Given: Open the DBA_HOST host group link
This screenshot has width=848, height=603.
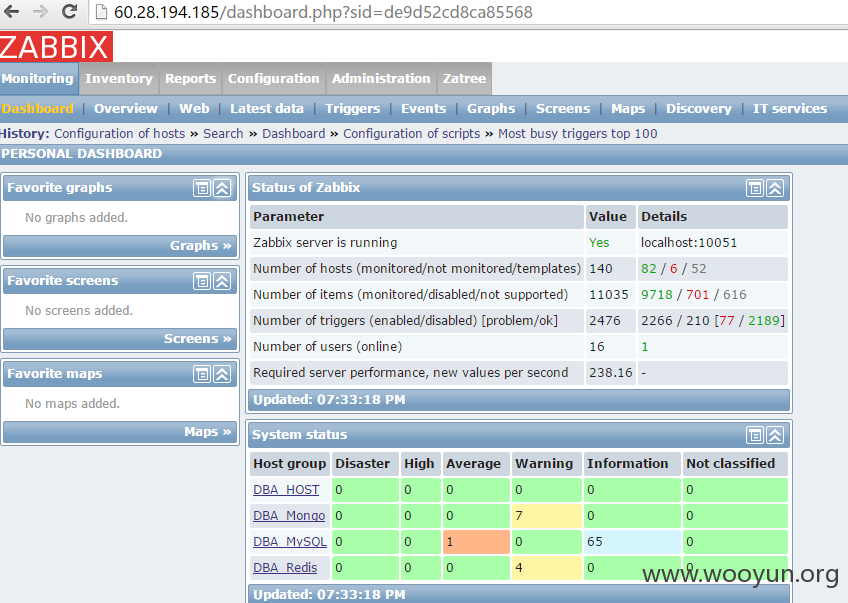Looking at the screenshot, I should pyautogui.click(x=286, y=489).
